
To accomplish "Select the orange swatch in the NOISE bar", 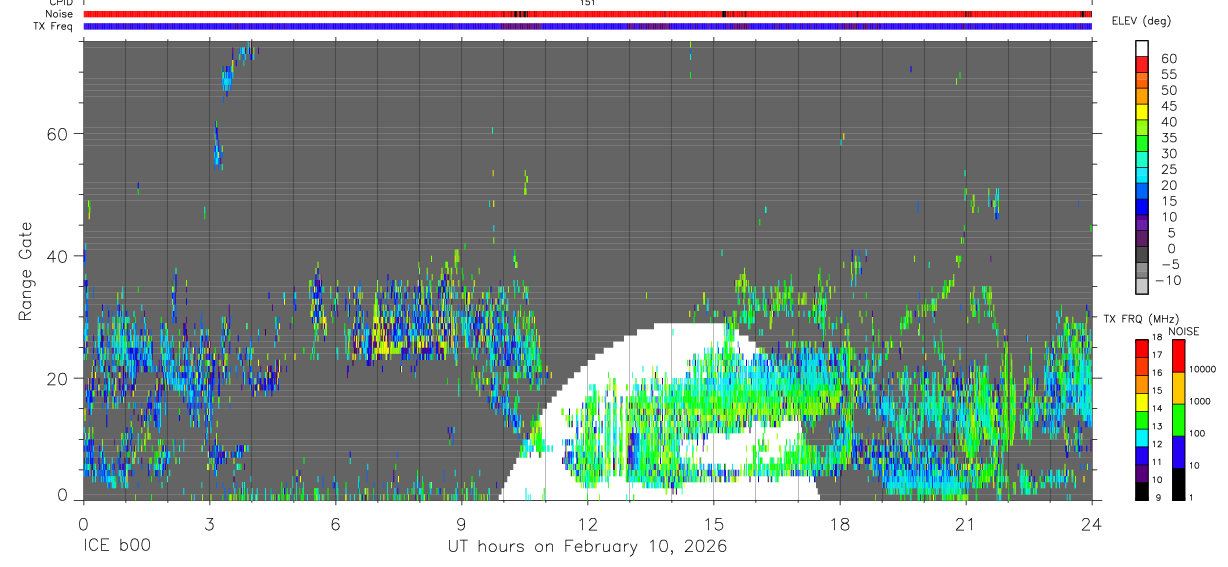I will pos(1179,388).
